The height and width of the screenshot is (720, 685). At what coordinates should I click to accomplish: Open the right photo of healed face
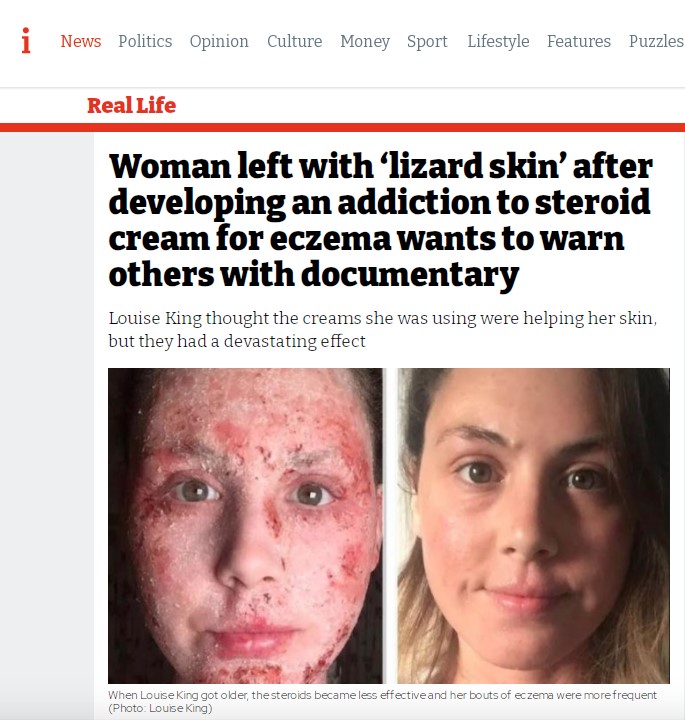click(533, 525)
